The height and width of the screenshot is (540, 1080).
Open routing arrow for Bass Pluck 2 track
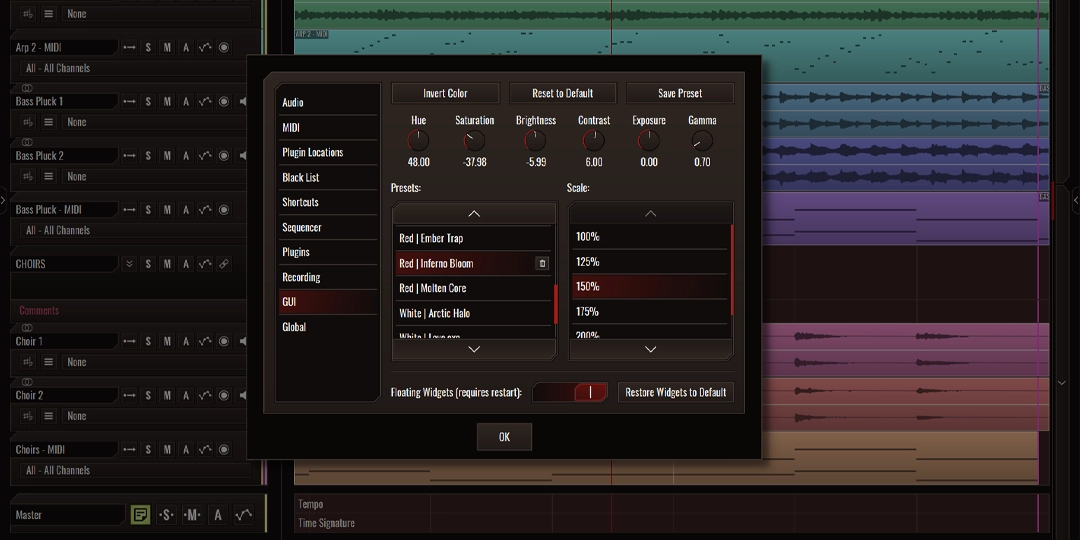click(x=129, y=156)
